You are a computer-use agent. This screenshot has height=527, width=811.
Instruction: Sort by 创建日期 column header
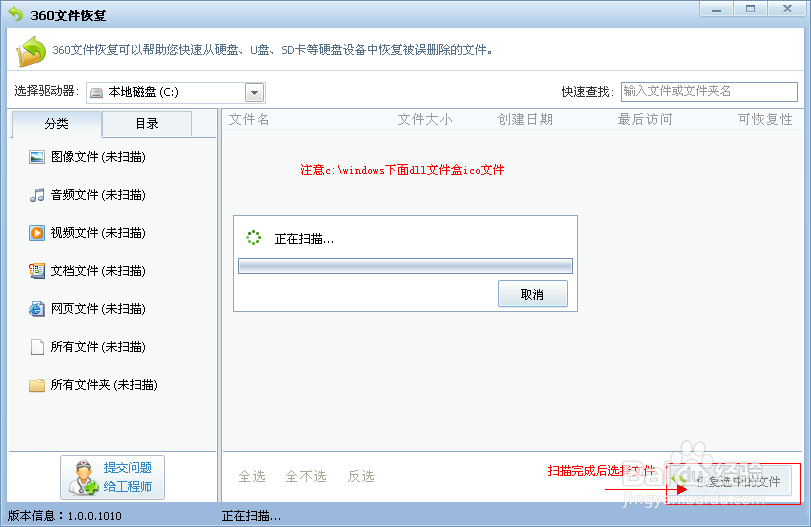pyautogui.click(x=525, y=119)
